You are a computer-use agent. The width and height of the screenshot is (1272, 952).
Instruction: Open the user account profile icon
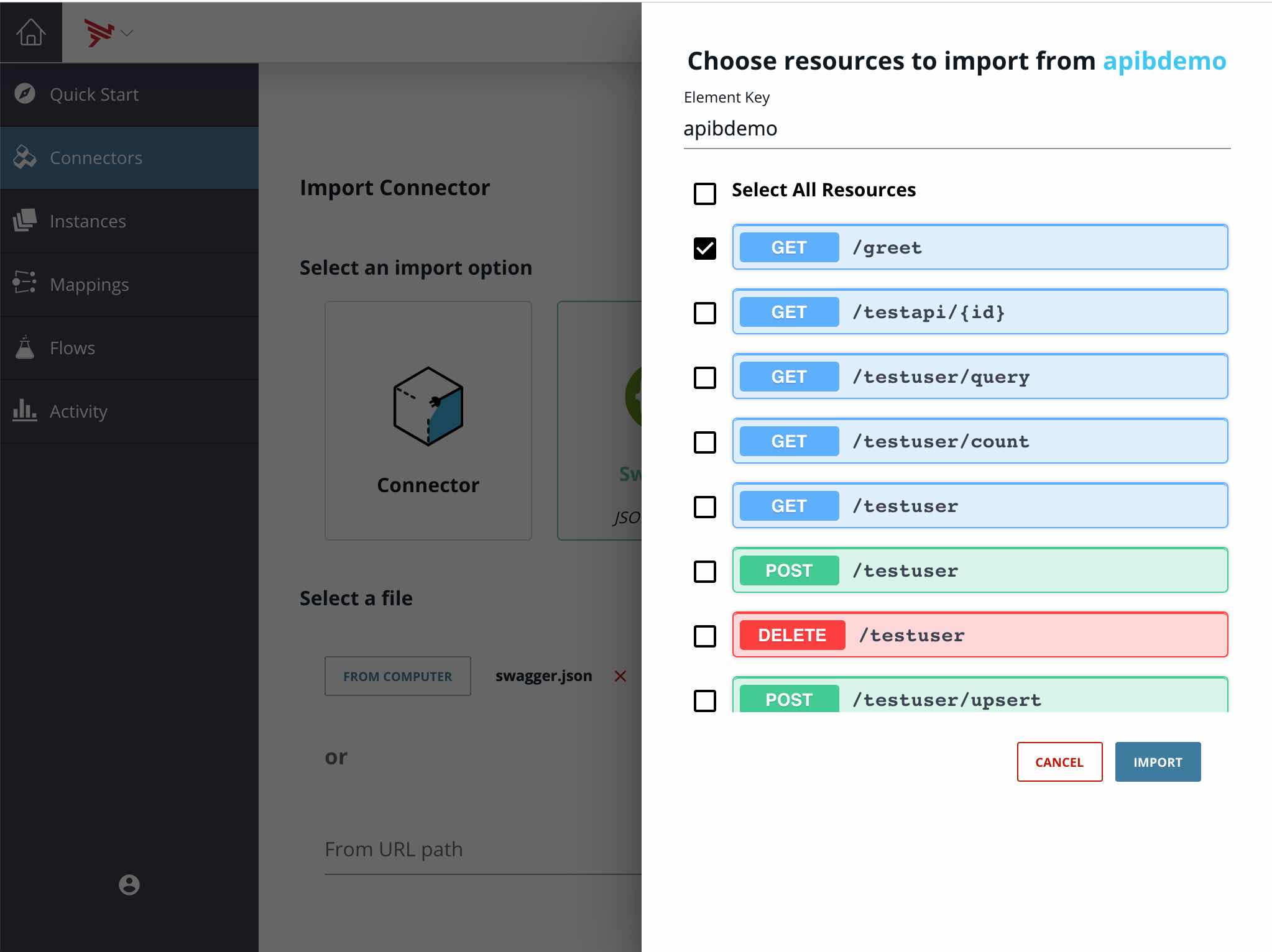(129, 884)
